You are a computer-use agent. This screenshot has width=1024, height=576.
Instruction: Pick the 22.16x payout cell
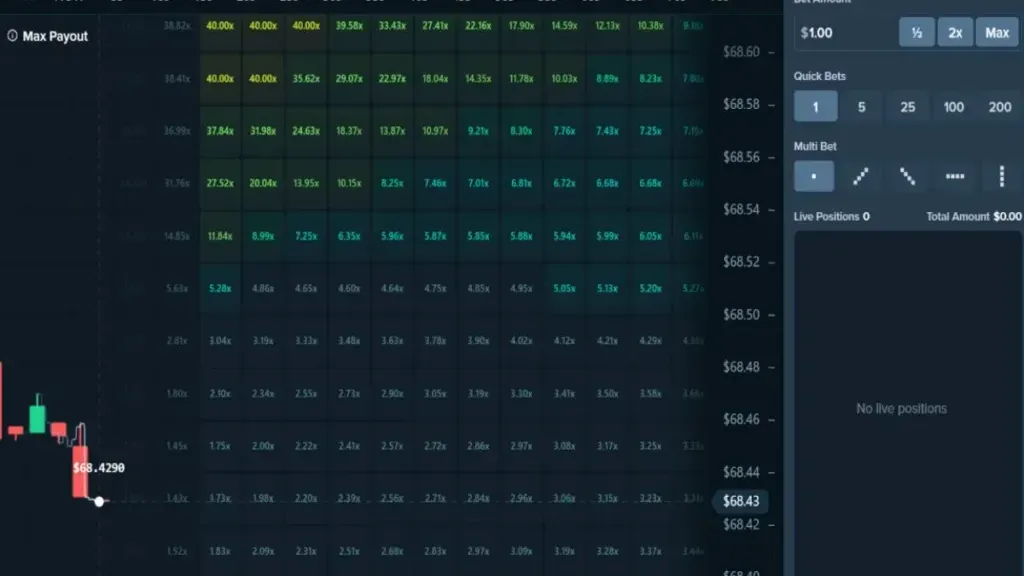[x=479, y=25]
